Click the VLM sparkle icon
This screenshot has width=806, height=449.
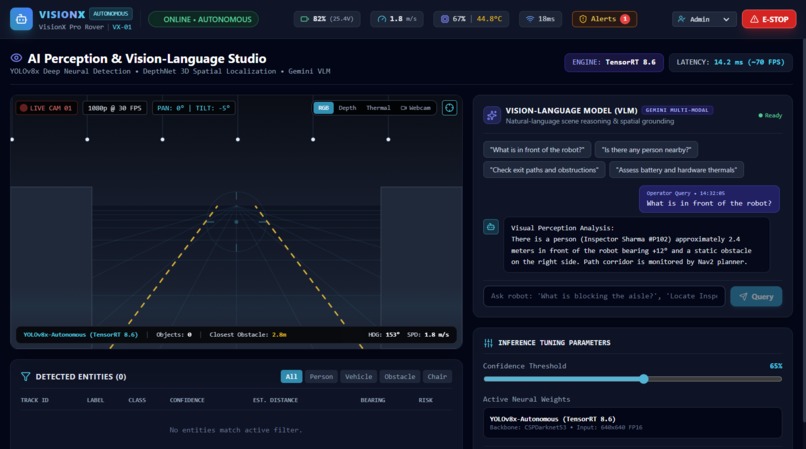click(491, 115)
